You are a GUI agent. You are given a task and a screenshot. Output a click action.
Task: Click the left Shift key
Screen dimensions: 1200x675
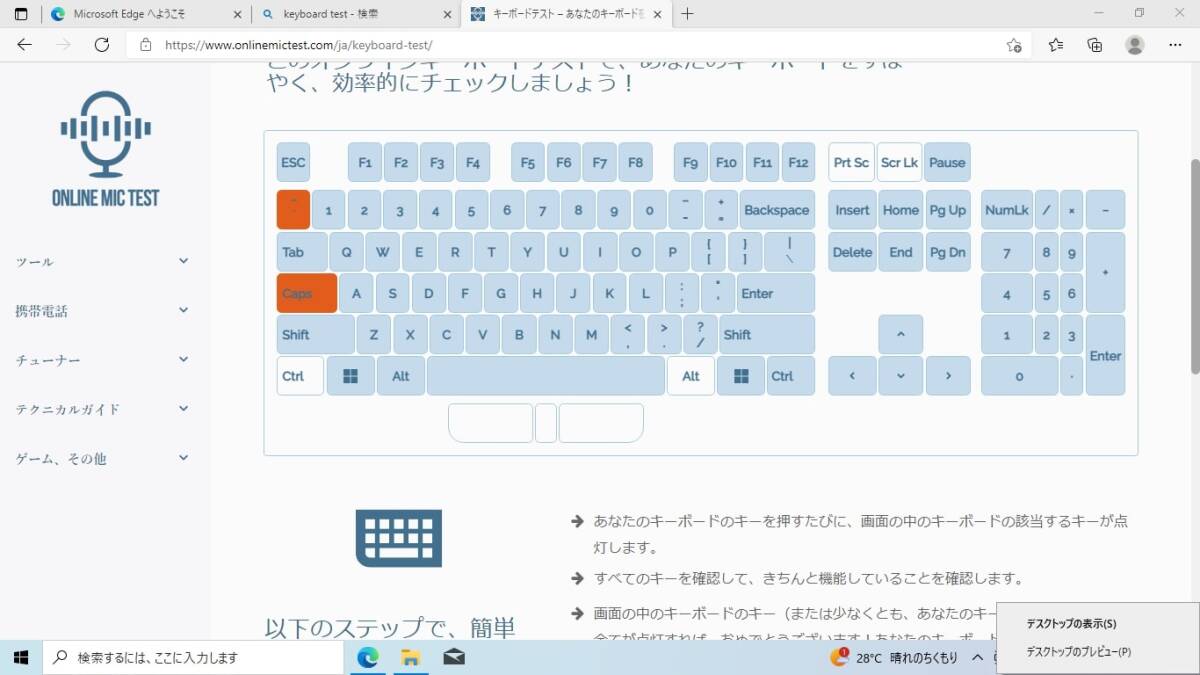315,334
